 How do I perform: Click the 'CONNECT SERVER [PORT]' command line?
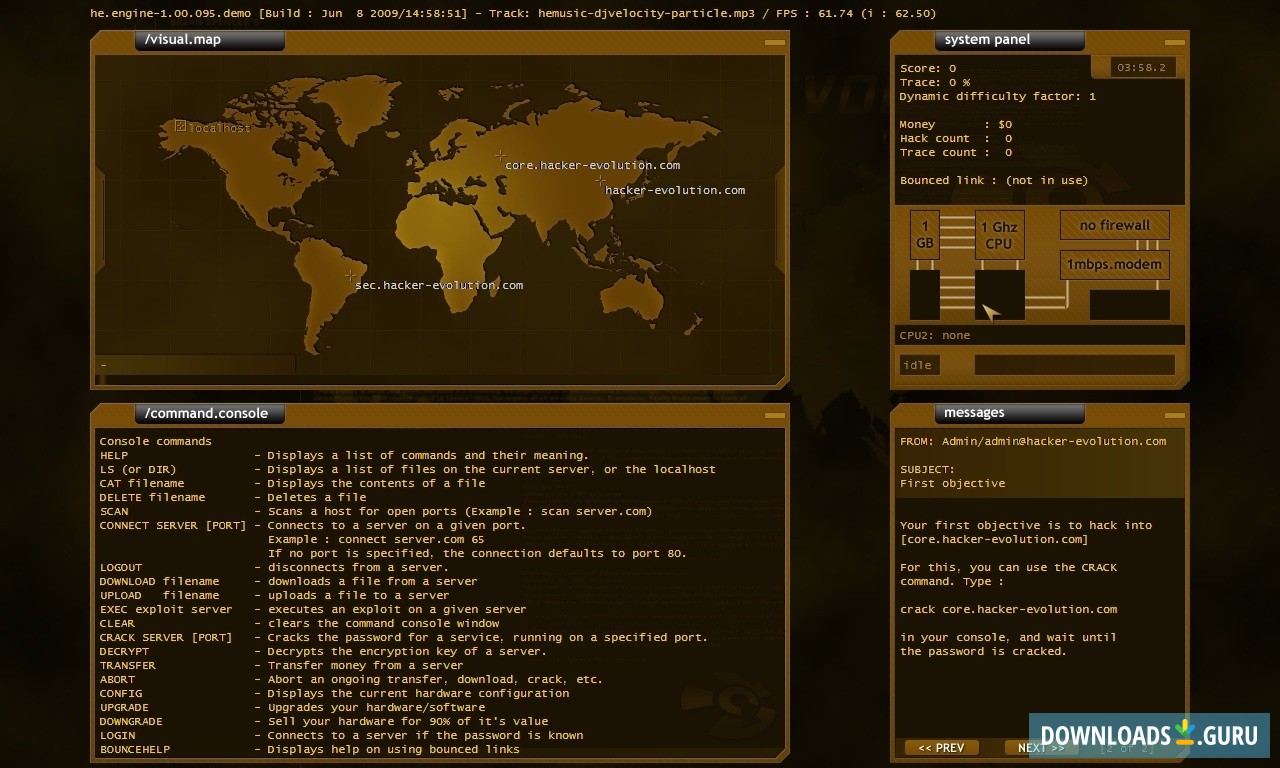[x=313, y=525]
